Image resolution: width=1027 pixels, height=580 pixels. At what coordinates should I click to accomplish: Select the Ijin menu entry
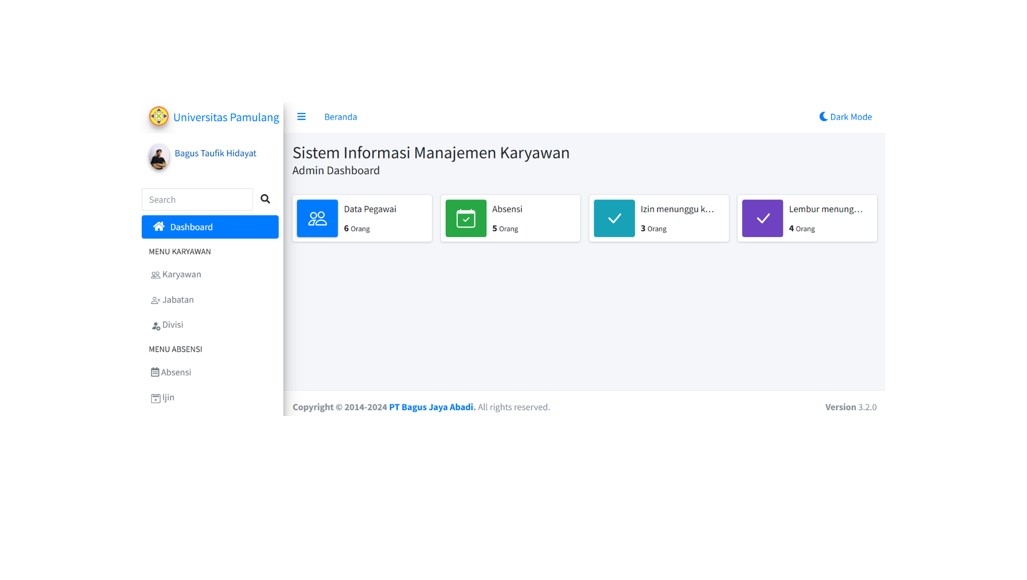click(x=210, y=397)
